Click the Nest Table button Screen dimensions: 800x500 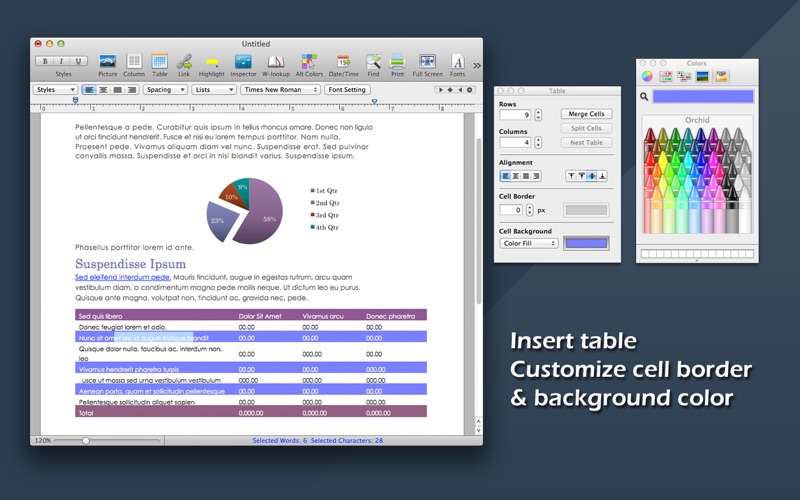(586, 142)
